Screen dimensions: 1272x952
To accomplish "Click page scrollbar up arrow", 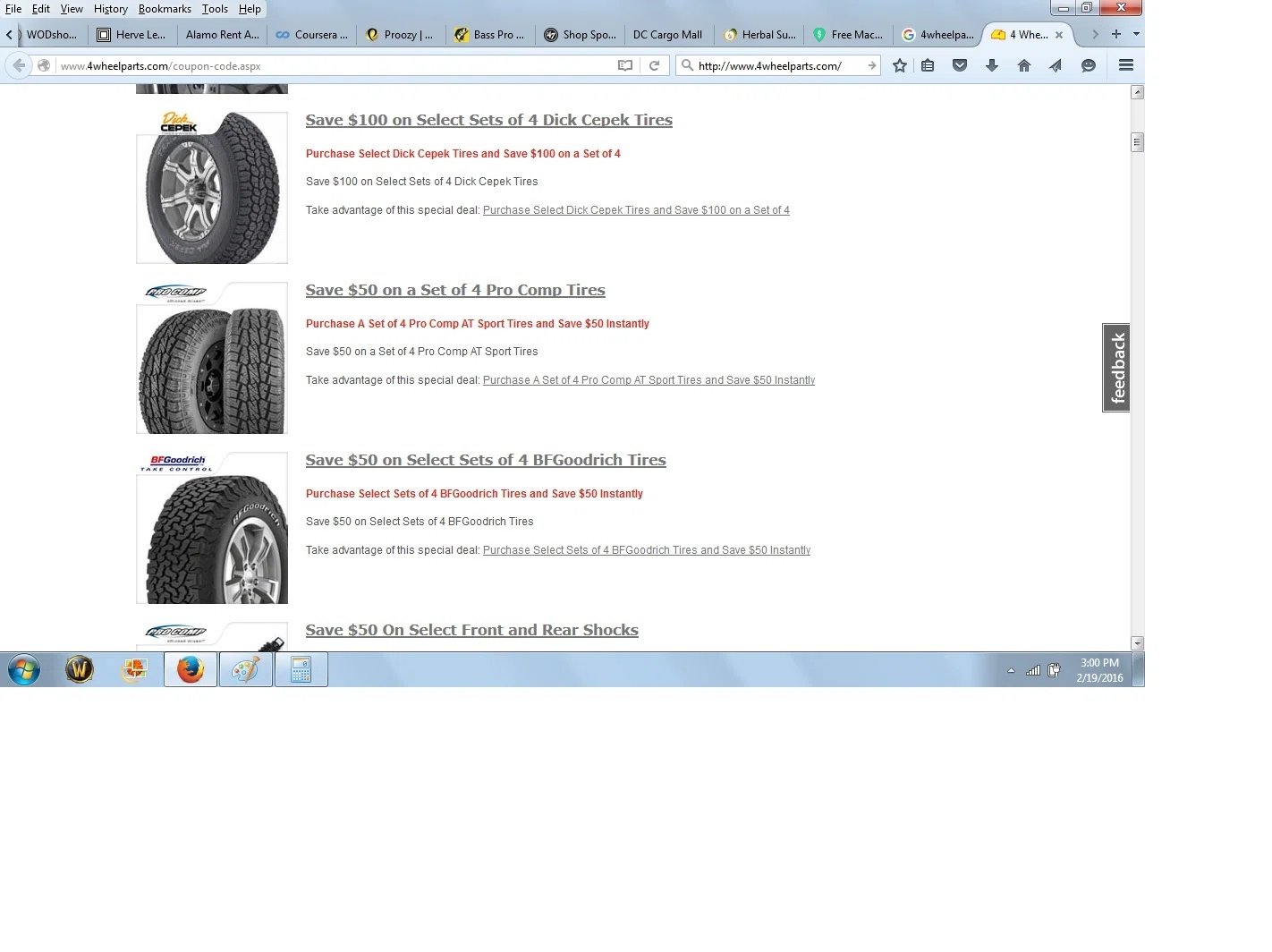I will coord(1137,92).
